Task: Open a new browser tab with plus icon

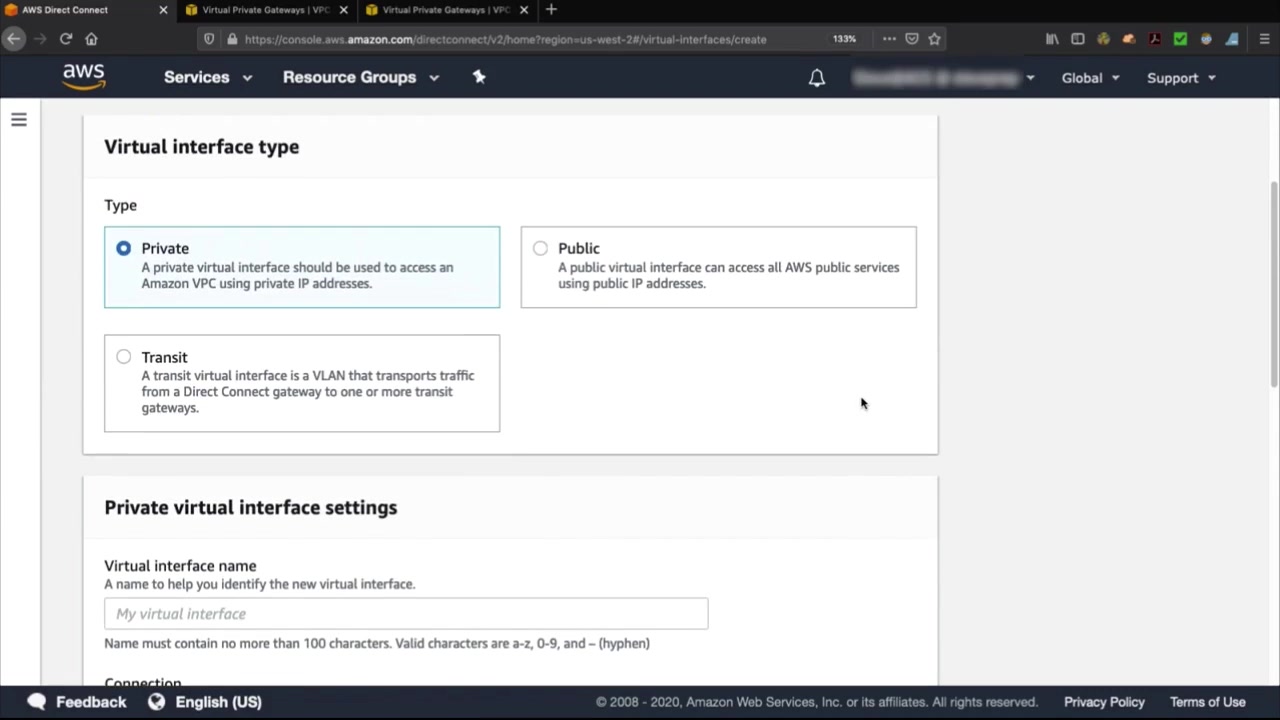Action: [x=551, y=10]
